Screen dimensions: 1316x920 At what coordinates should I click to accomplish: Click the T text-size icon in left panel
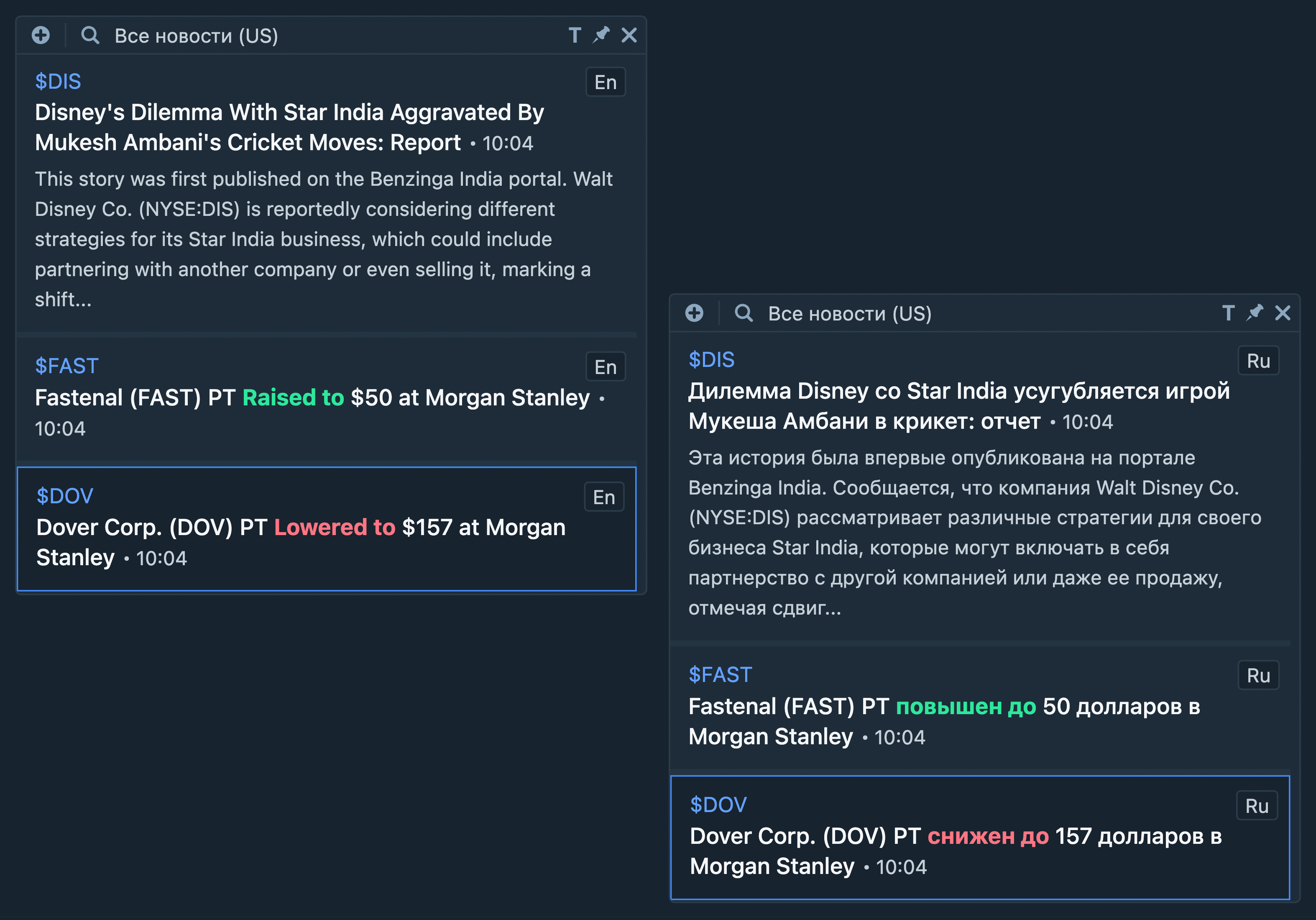click(574, 36)
